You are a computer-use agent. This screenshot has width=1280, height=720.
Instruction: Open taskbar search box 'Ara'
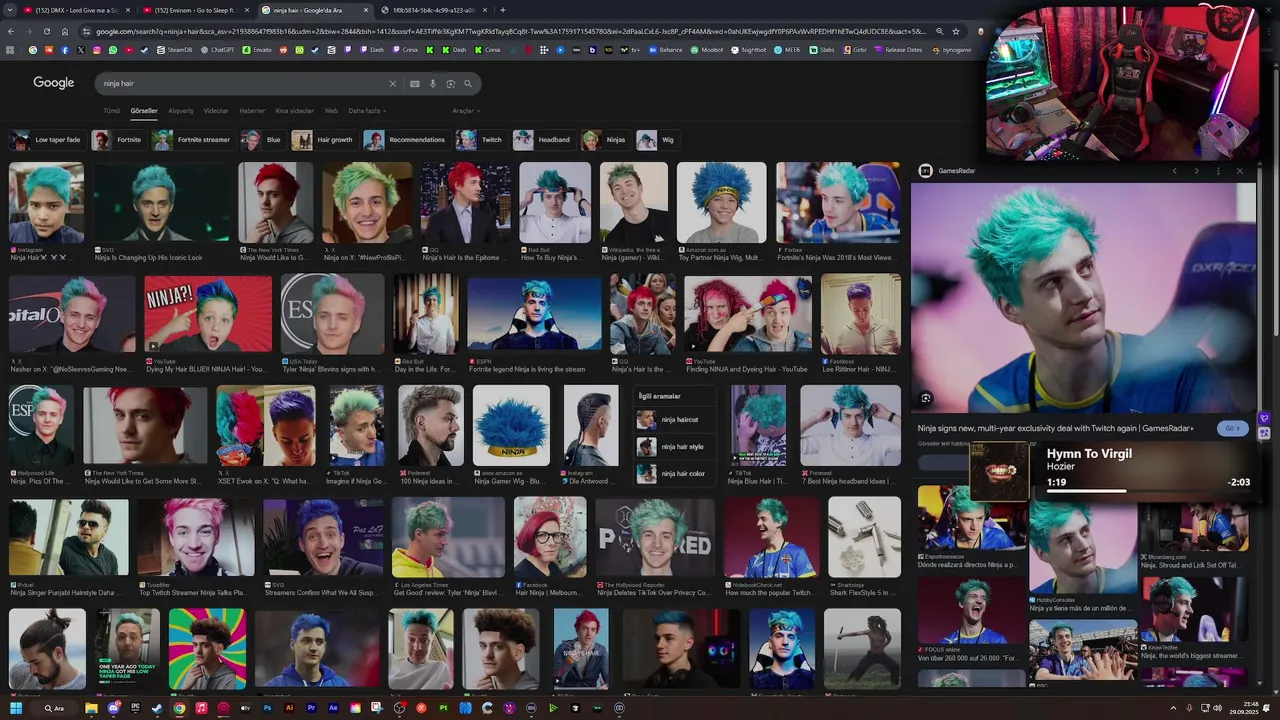click(55, 708)
